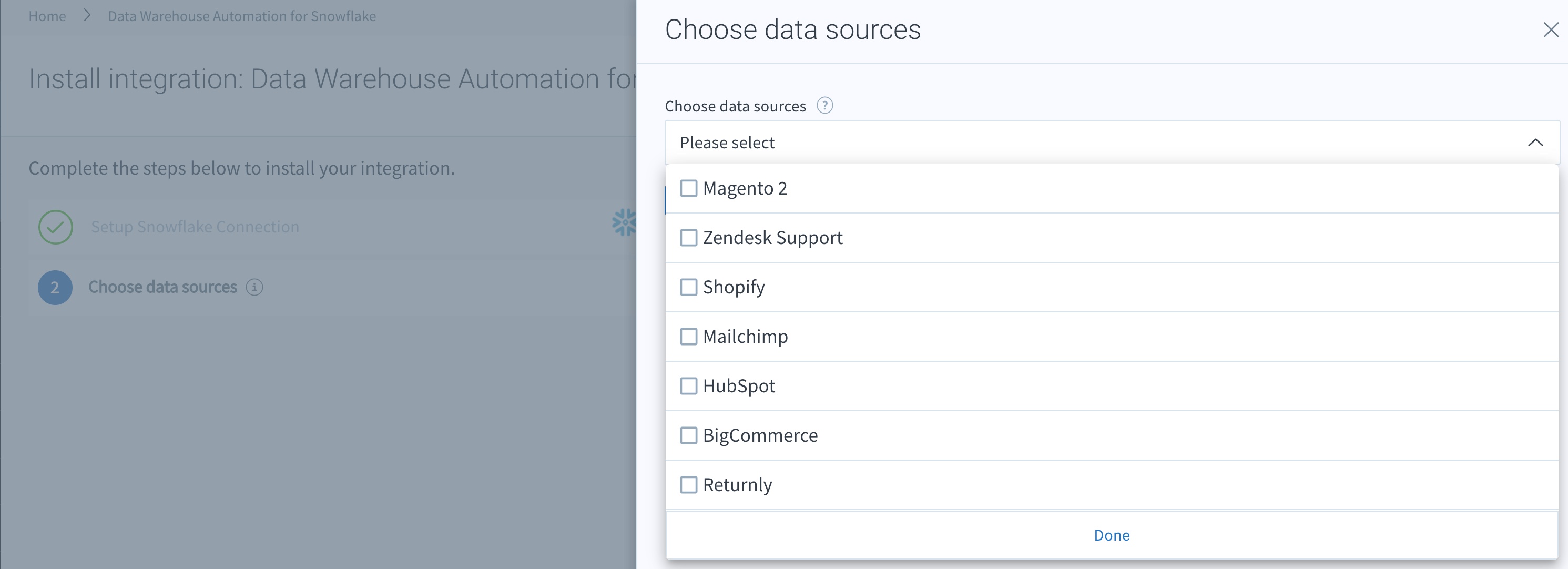The image size is (1568, 569).
Task: Click the help icon beside Choose data sources label
Action: tap(825, 105)
